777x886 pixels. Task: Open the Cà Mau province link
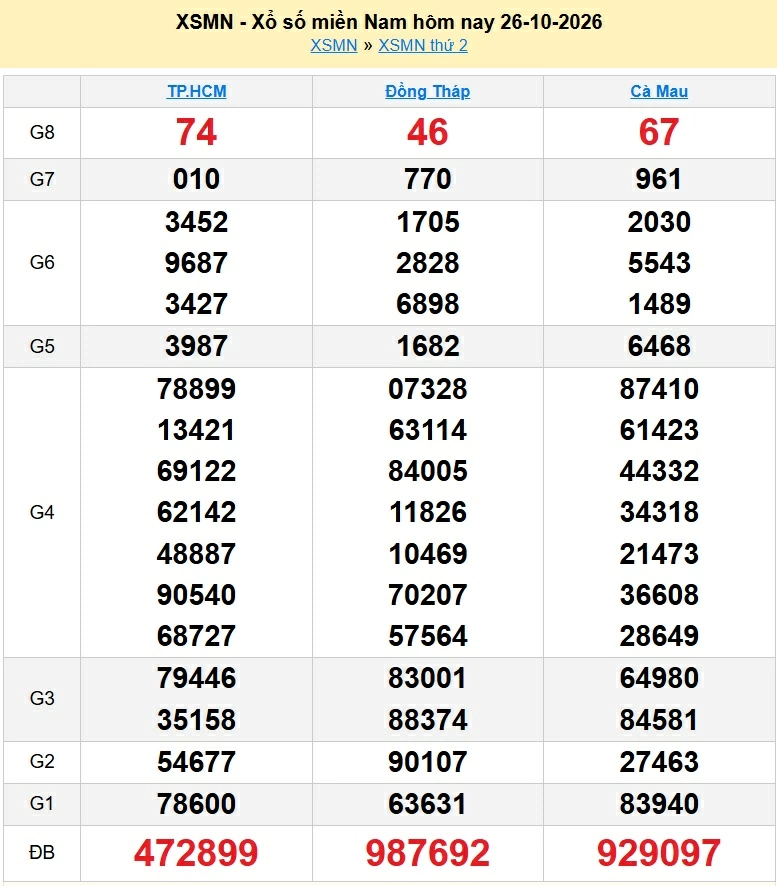(x=659, y=92)
